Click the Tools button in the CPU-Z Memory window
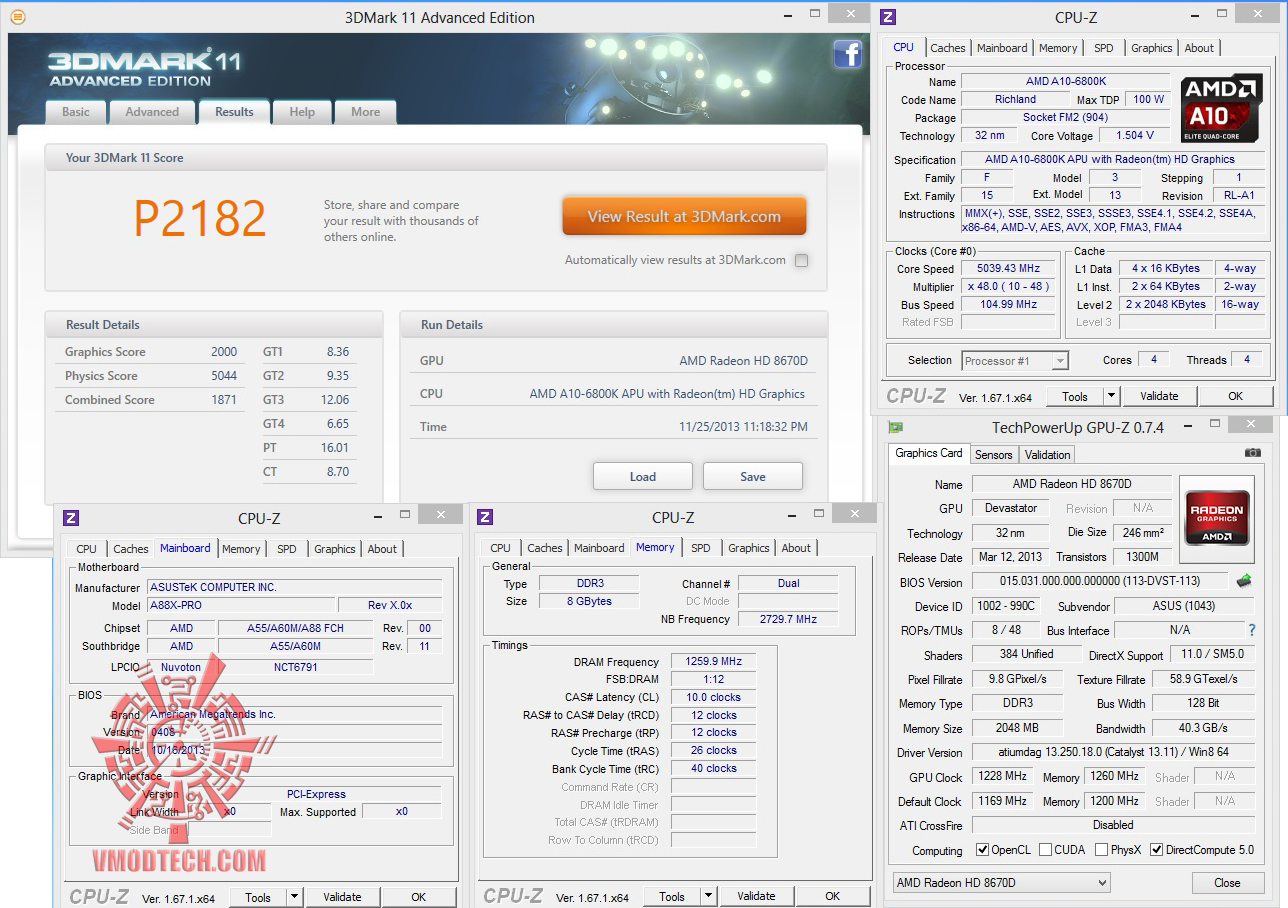Image resolution: width=1288 pixels, height=908 pixels. point(672,896)
